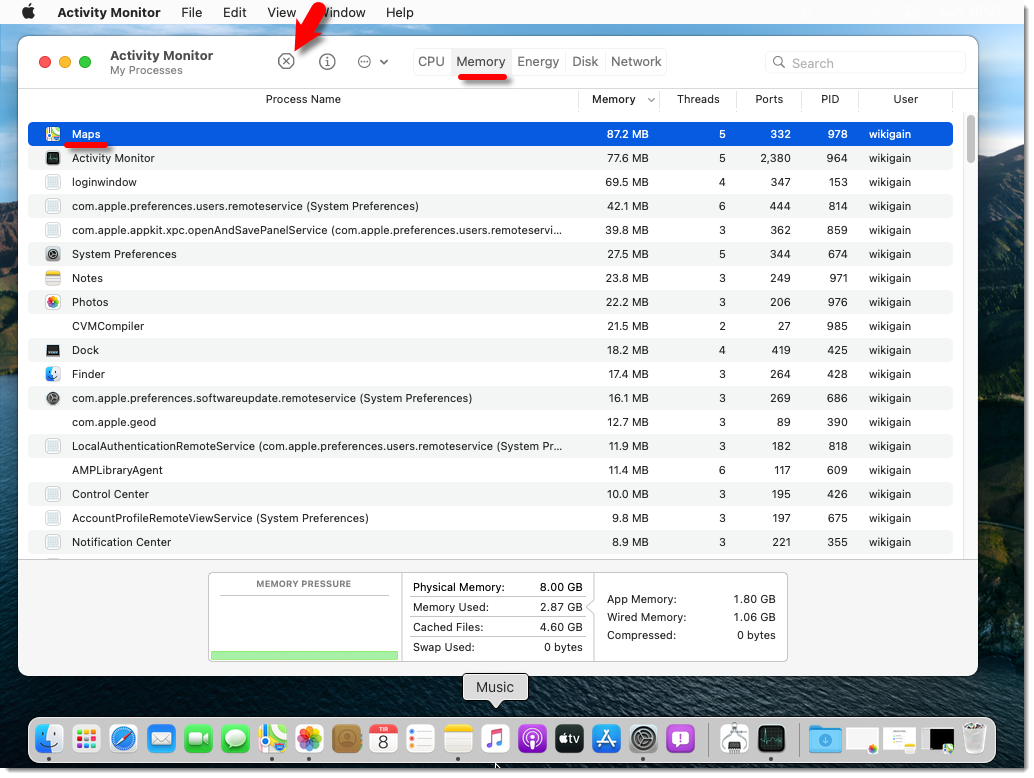Select the Control Center process row

(490, 494)
